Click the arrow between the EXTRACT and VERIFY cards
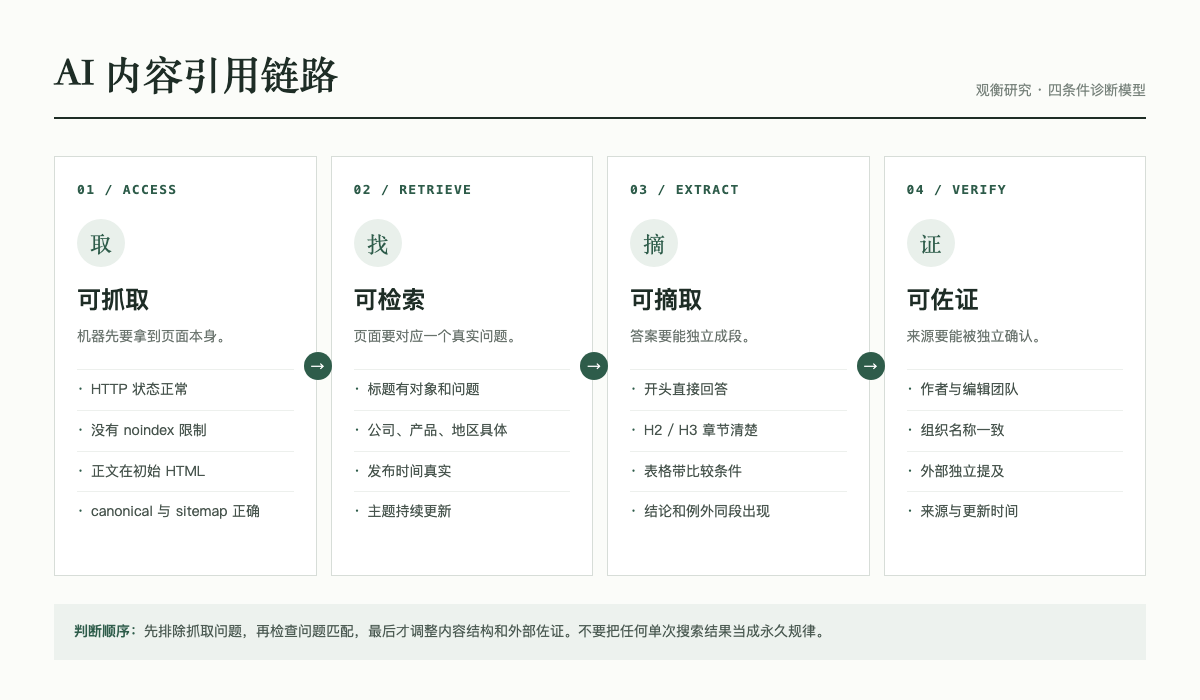The image size is (1200, 700). point(871,366)
